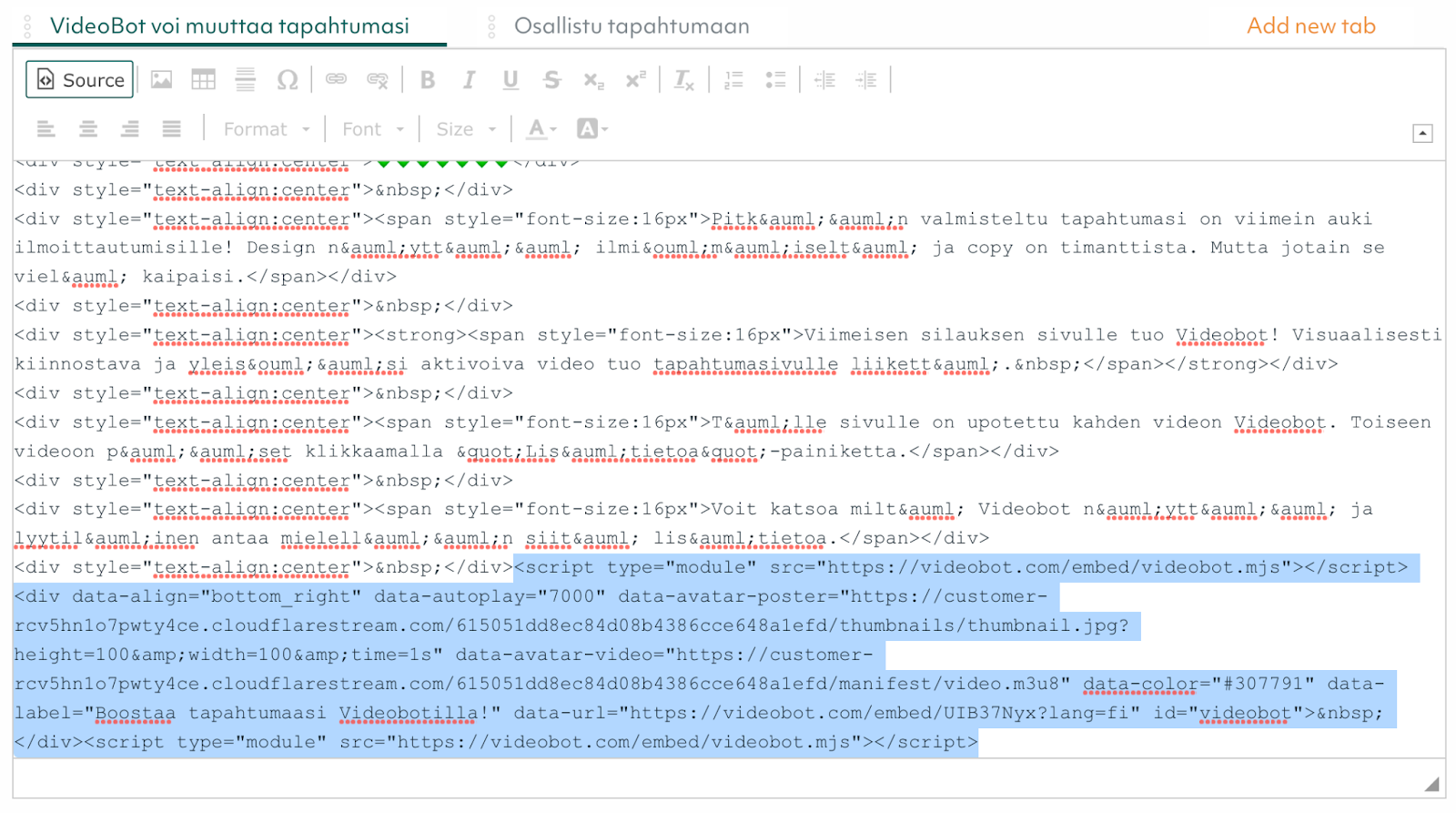Insert a horizontal line
Screen dimensions: 1456x813
click(x=246, y=80)
